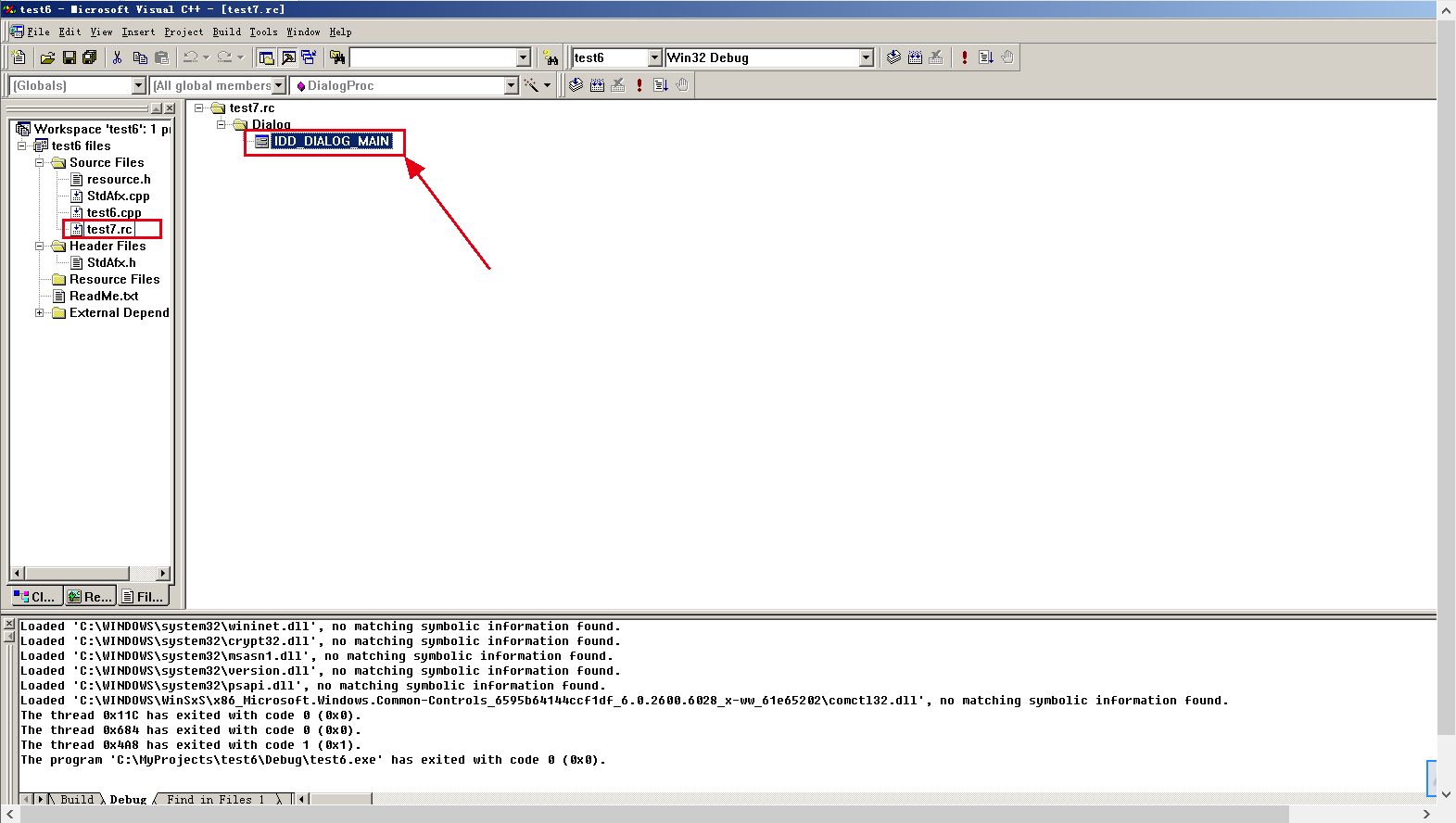Open the Insert menu
Viewport: 1456px width, 823px height.
(x=138, y=32)
